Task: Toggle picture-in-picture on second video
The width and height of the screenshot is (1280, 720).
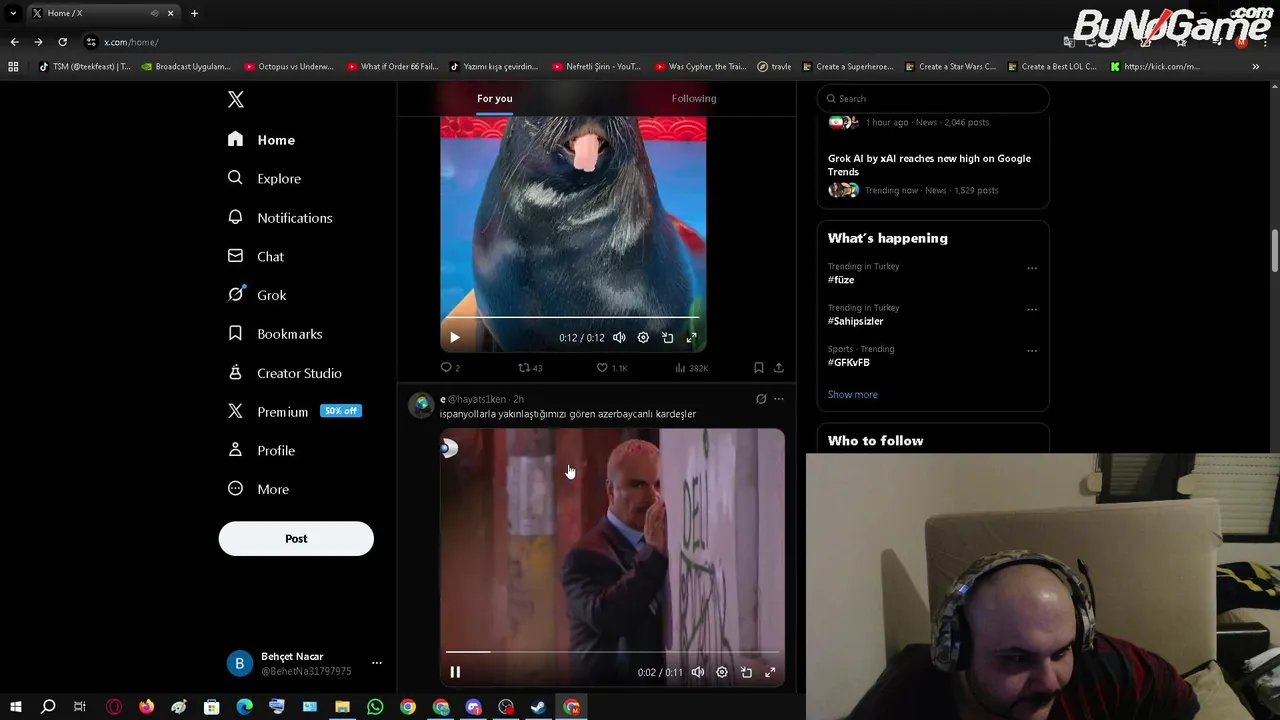Action: click(x=746, y=672)
